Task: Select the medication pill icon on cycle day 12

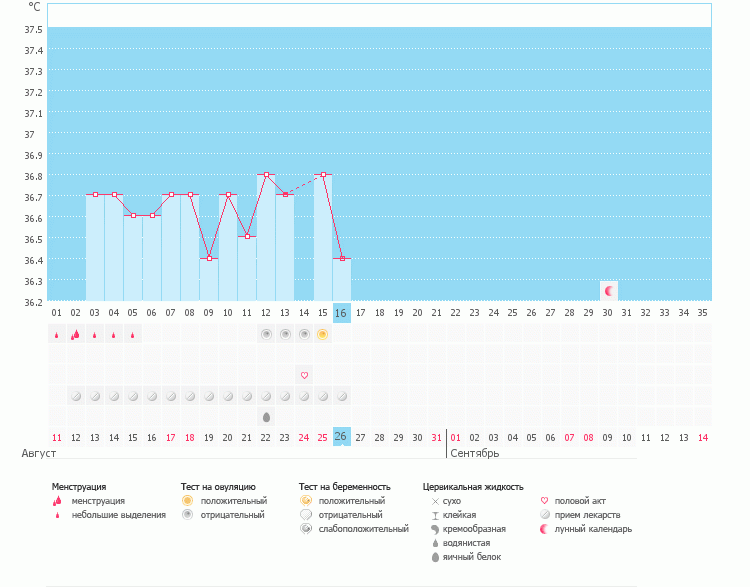Action: click(x=266, y=396)
